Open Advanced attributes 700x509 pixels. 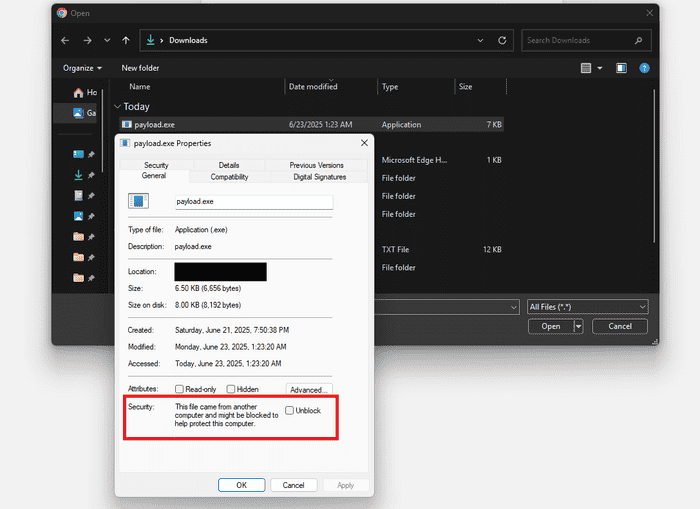point(309,390)
